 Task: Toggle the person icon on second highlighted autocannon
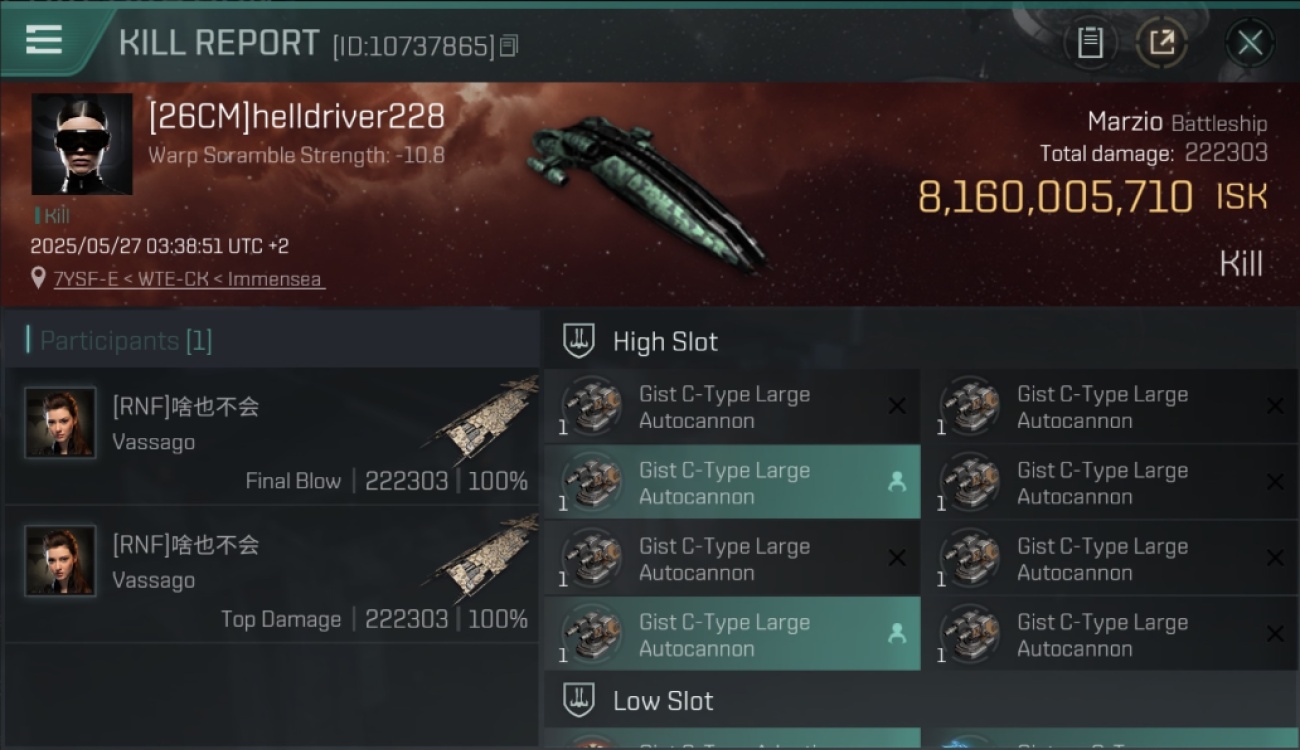click(897, 633)
